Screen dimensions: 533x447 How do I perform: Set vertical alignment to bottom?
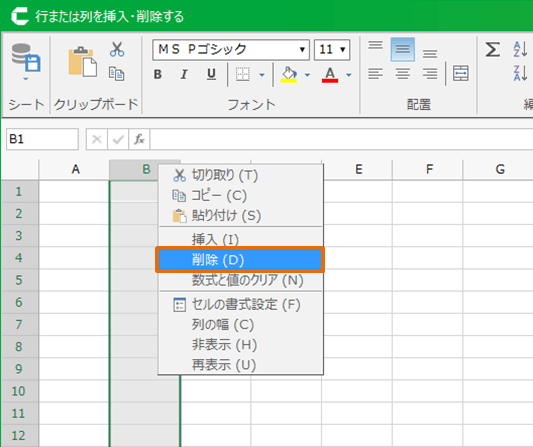pyautogui.click(x=430, y=53)
